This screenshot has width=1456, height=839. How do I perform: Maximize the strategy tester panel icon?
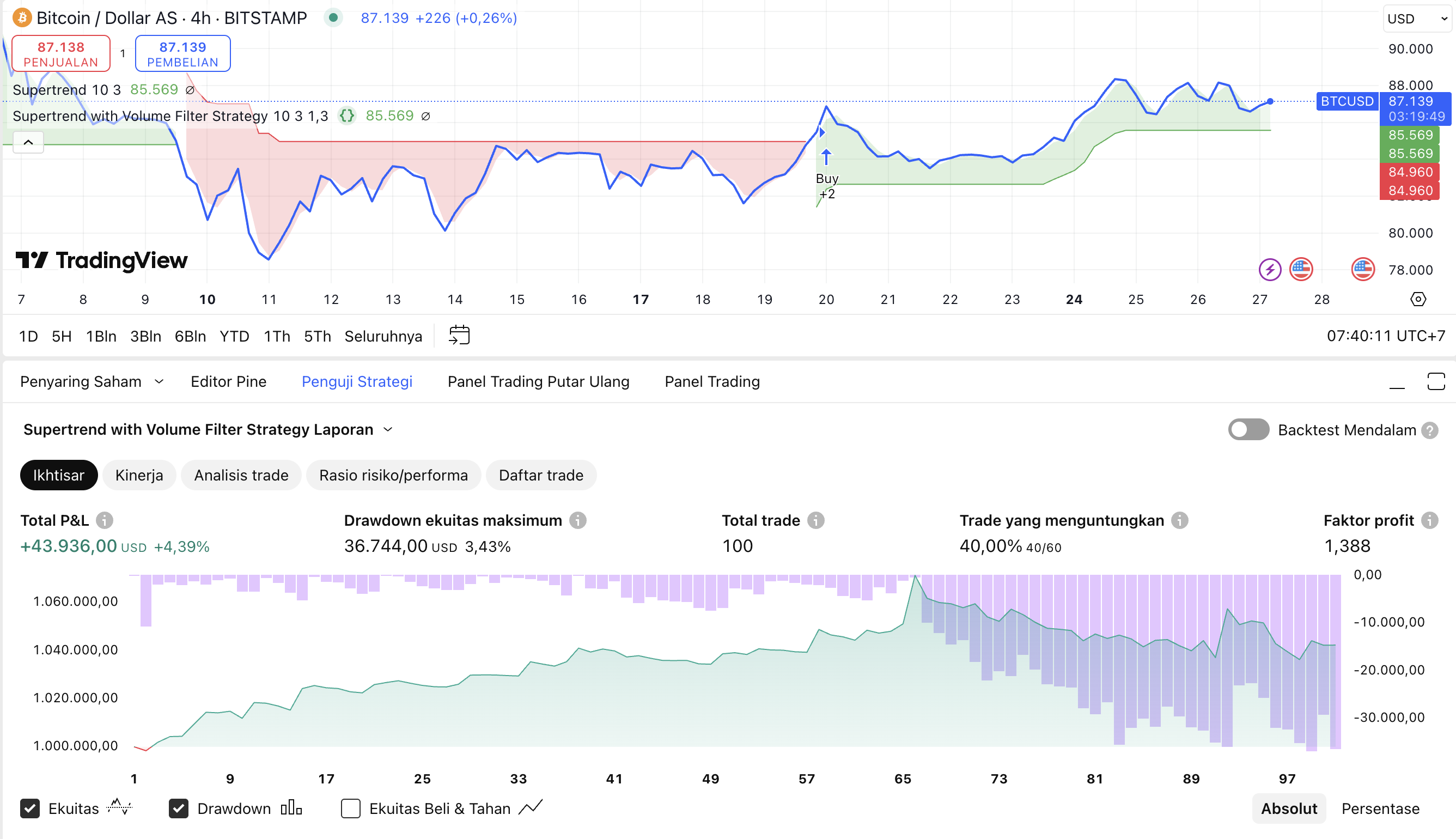pyautogui.click(x=1436, y=381)
